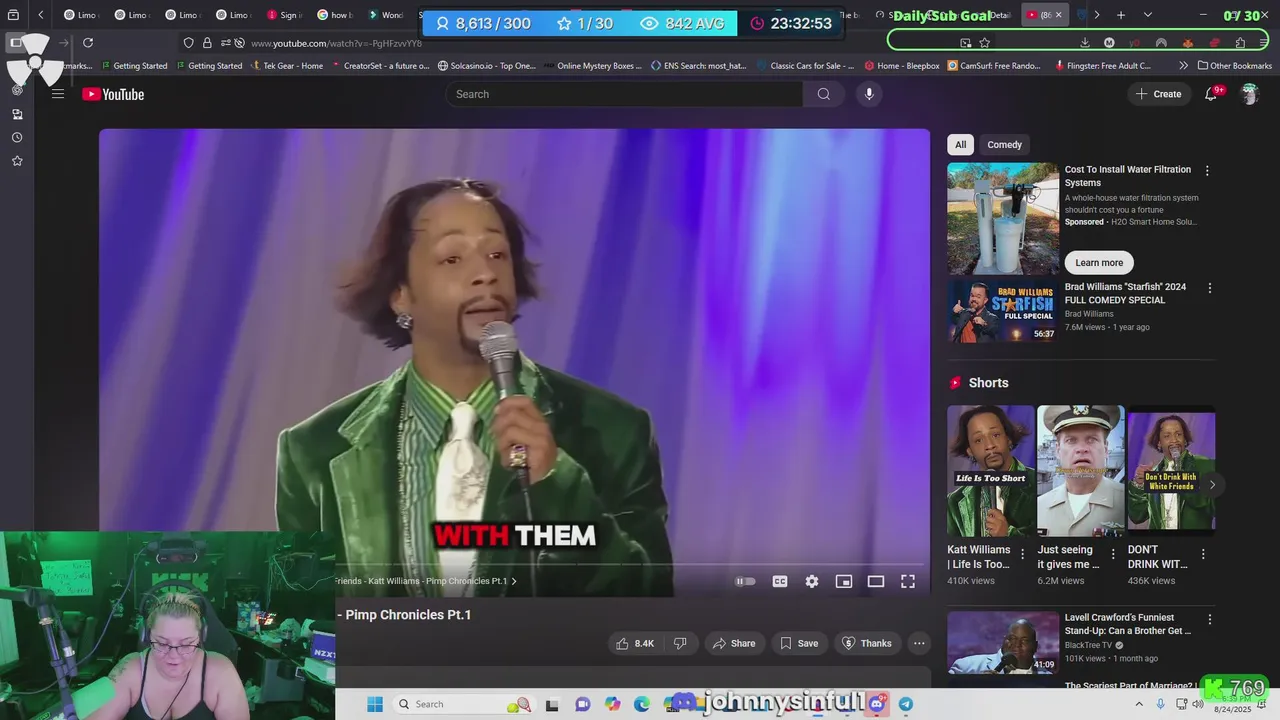Viewport: 1280px width, 720px height.
Task: Open Other Bookmarks folder
Action: click(1234, 66)
